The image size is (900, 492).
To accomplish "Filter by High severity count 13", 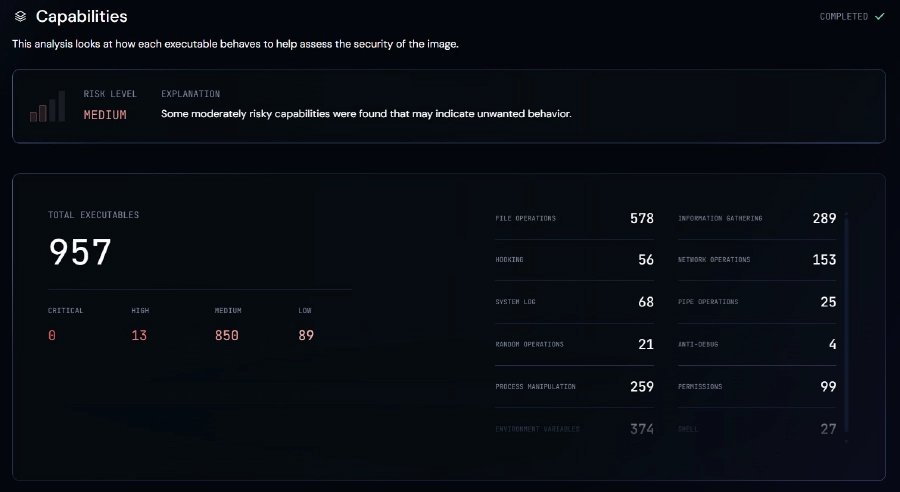I will 139,335.
